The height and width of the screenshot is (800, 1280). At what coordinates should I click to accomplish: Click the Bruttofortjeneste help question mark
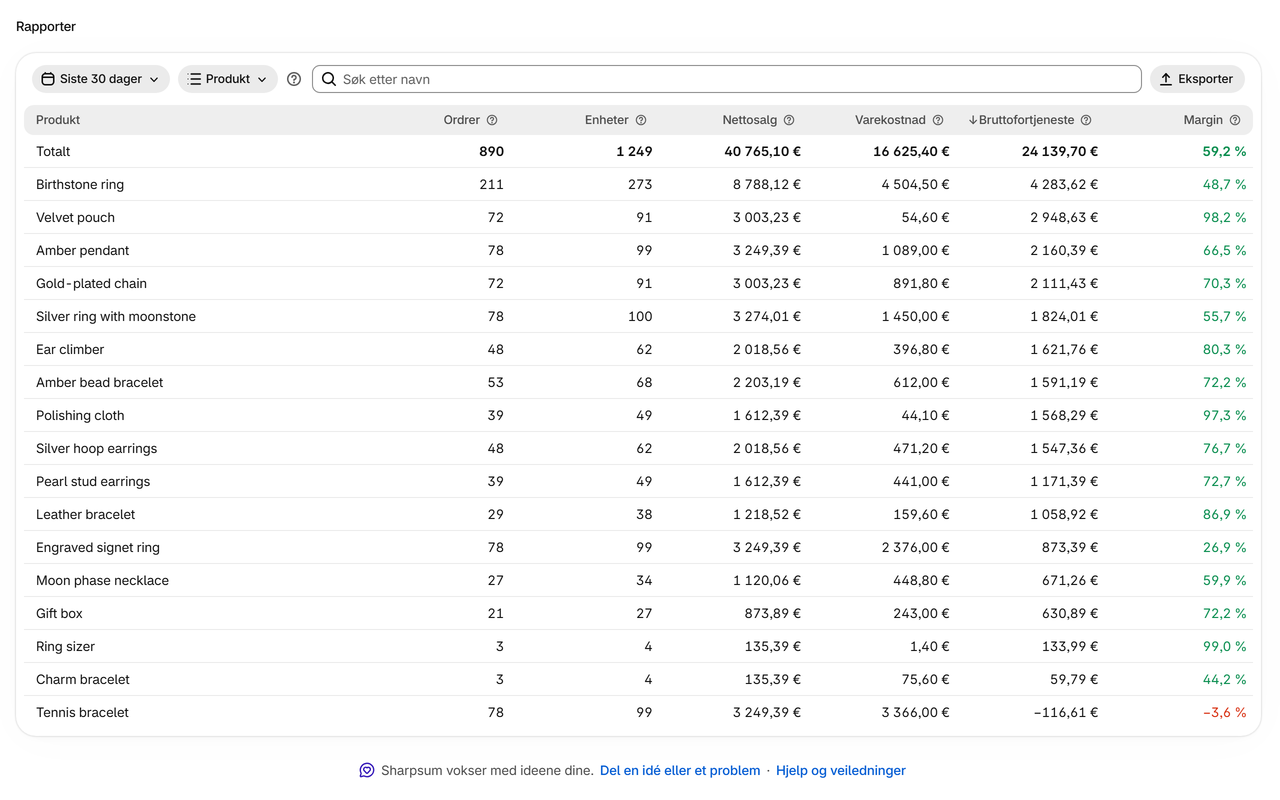[1086, 120]
